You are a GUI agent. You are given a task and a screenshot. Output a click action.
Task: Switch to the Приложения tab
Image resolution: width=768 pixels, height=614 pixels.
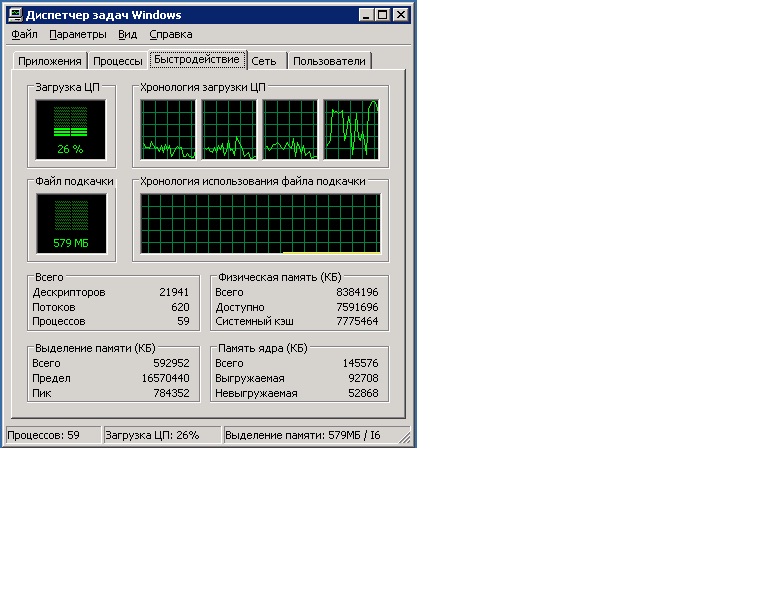[50, 61]
